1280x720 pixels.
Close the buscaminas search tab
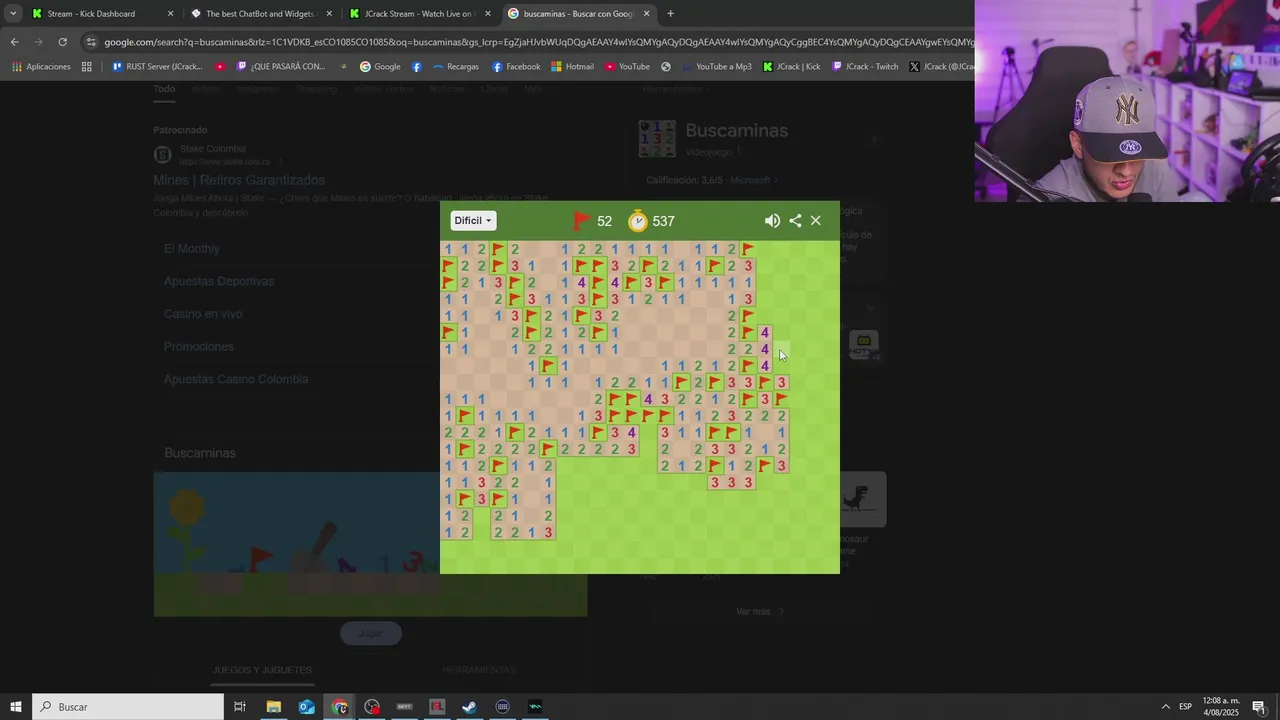pyautogui.click(x=646, y=14)
